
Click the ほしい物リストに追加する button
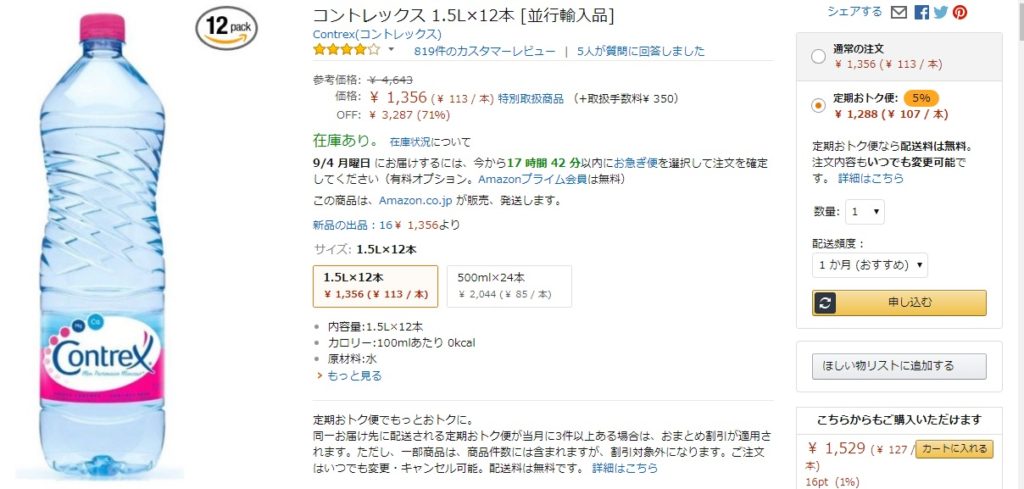897,366
